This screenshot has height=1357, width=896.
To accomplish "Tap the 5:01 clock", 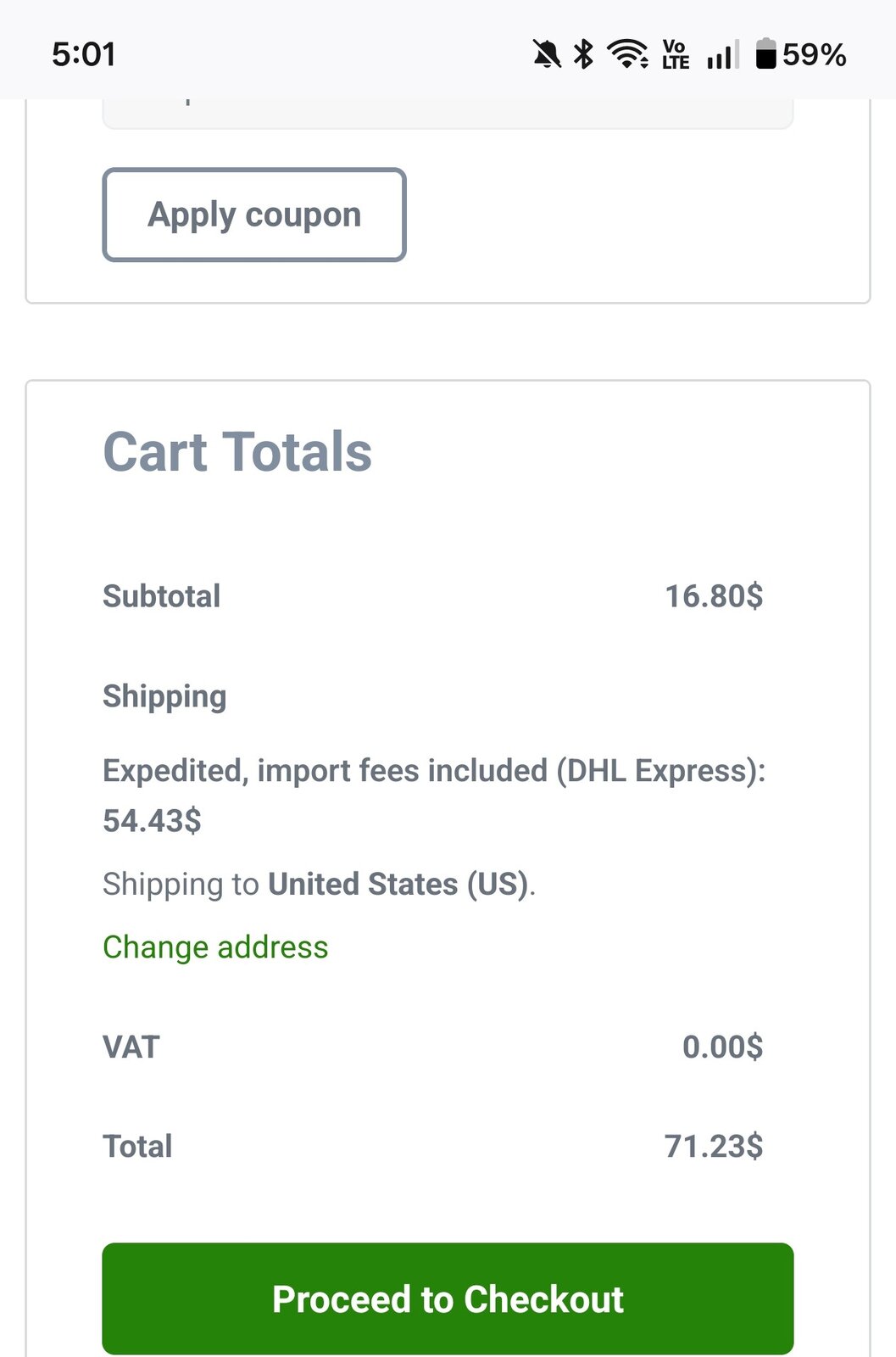I will tap(83, 55).
